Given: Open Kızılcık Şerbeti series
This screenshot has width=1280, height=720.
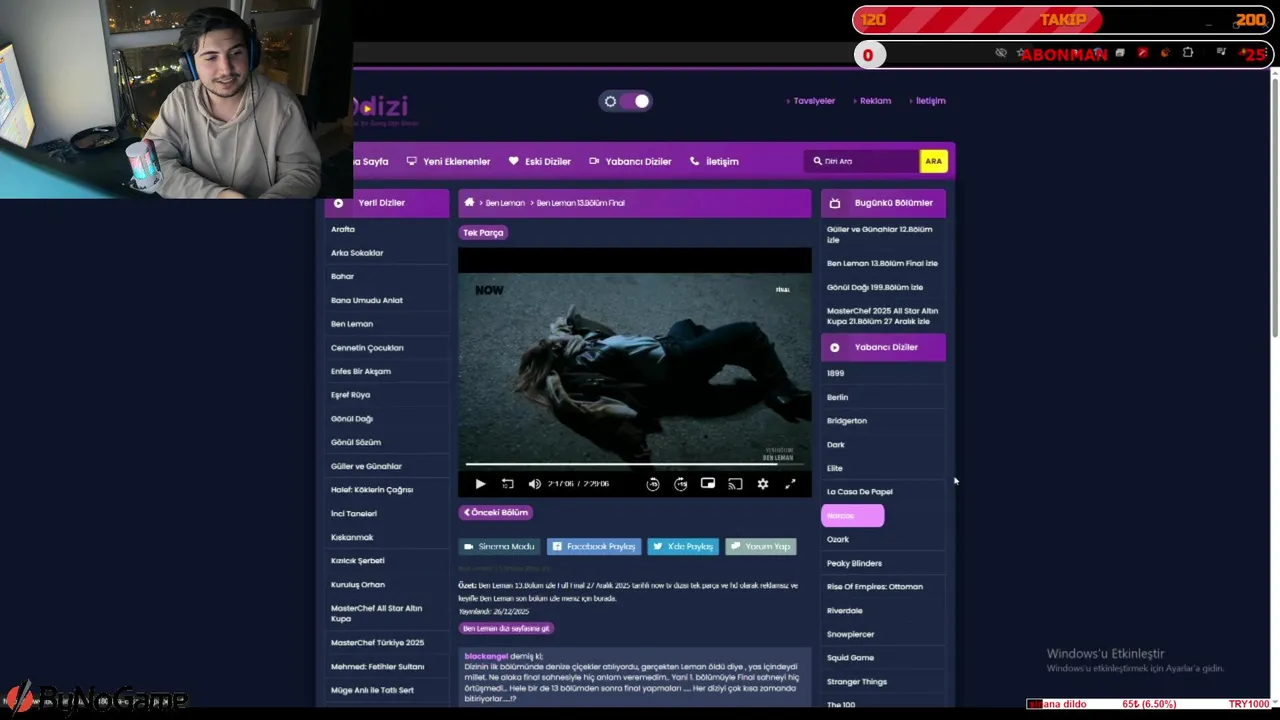Looking at the screenshot, I should [358, 561].
